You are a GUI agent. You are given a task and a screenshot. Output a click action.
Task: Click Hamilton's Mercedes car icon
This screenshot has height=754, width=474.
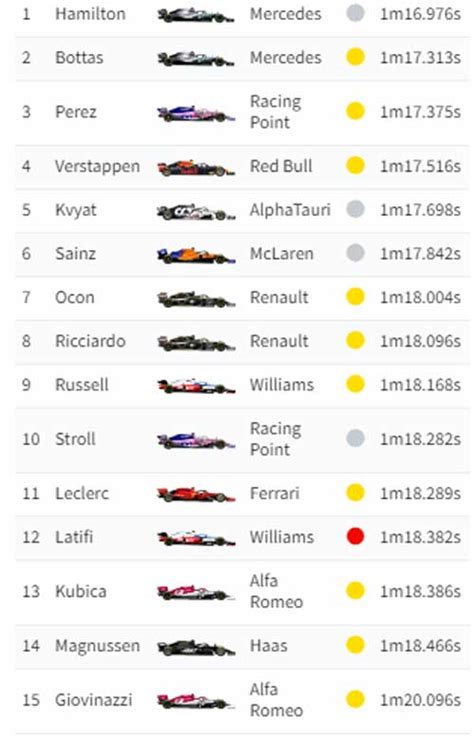[196, 15]
